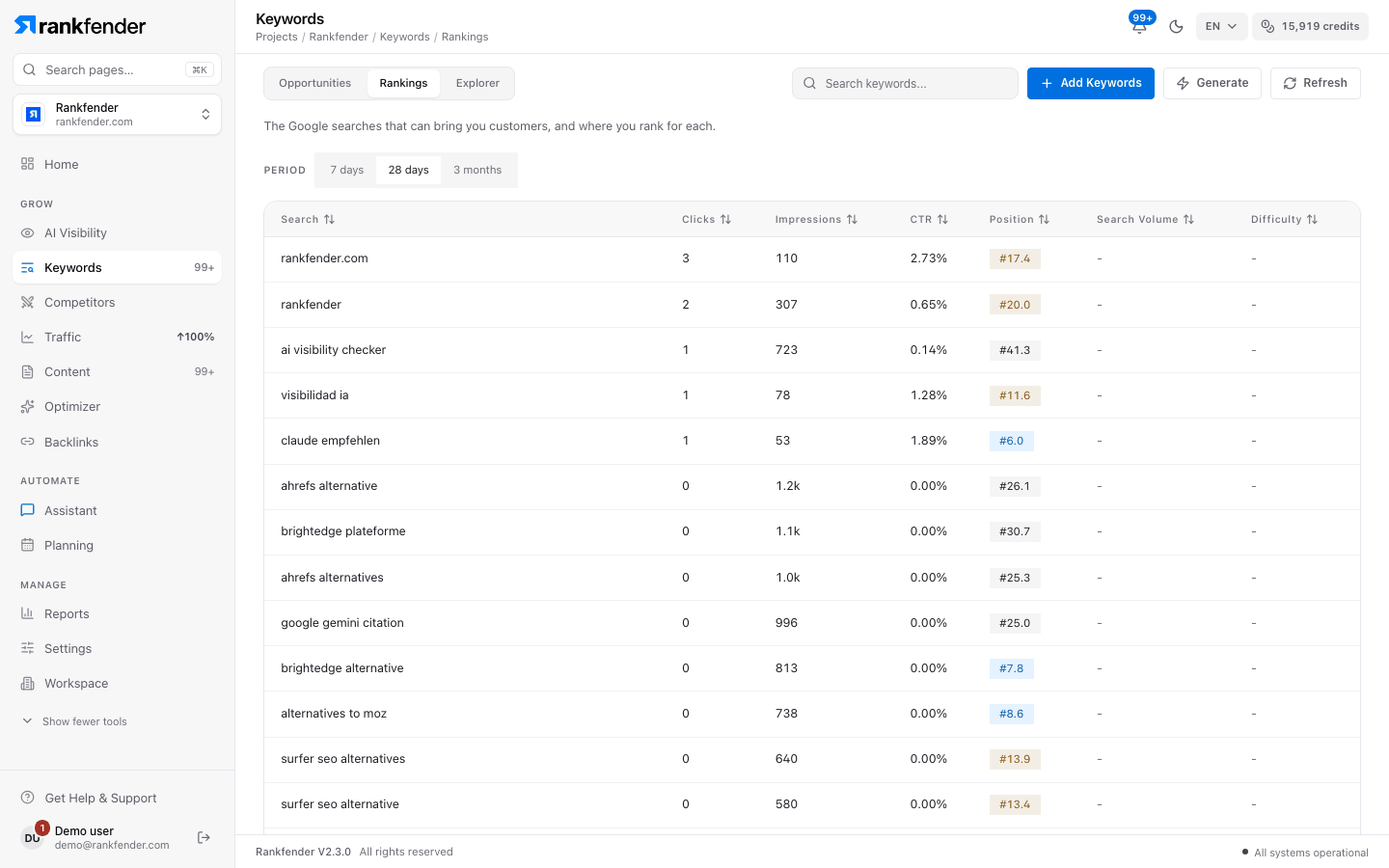Click the Generate button
This screenshot has height=868, width=1389.
click(1212, 83)
